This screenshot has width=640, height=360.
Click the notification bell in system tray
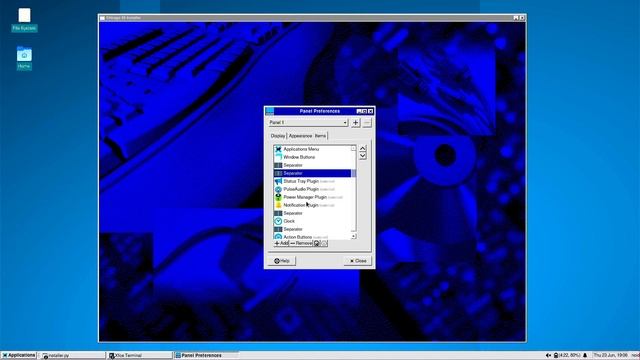pyautogui.click(x=585, y=356)
